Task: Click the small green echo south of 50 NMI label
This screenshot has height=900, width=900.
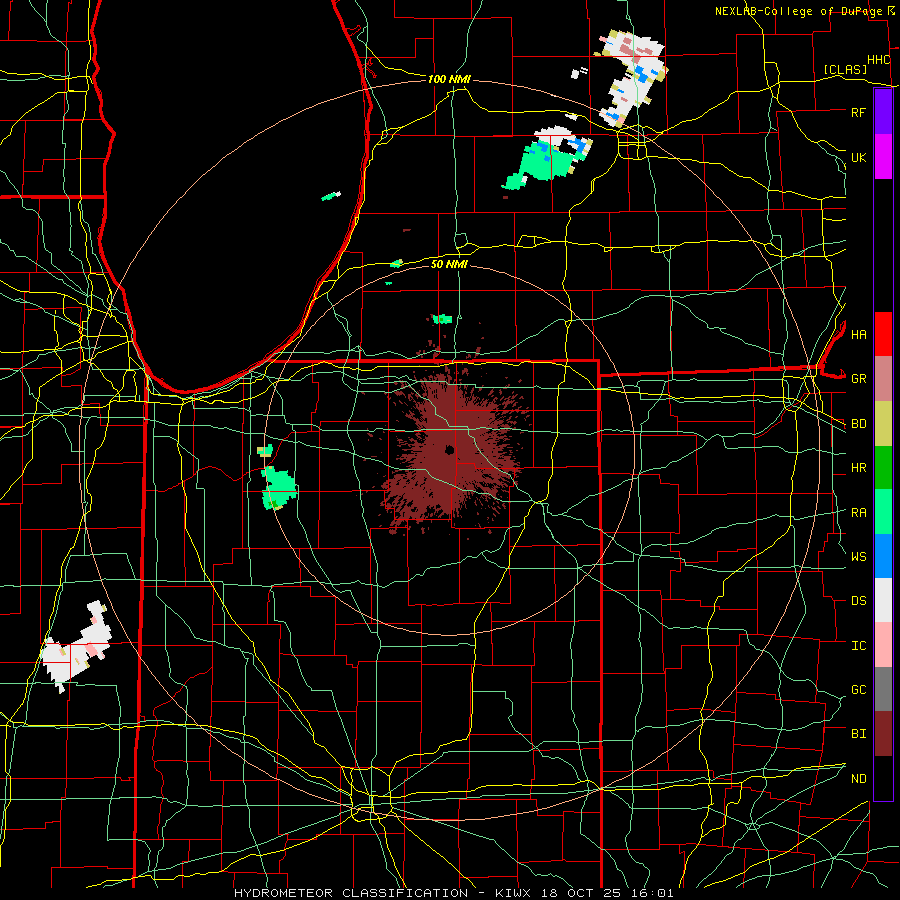Action: [442, 319]
